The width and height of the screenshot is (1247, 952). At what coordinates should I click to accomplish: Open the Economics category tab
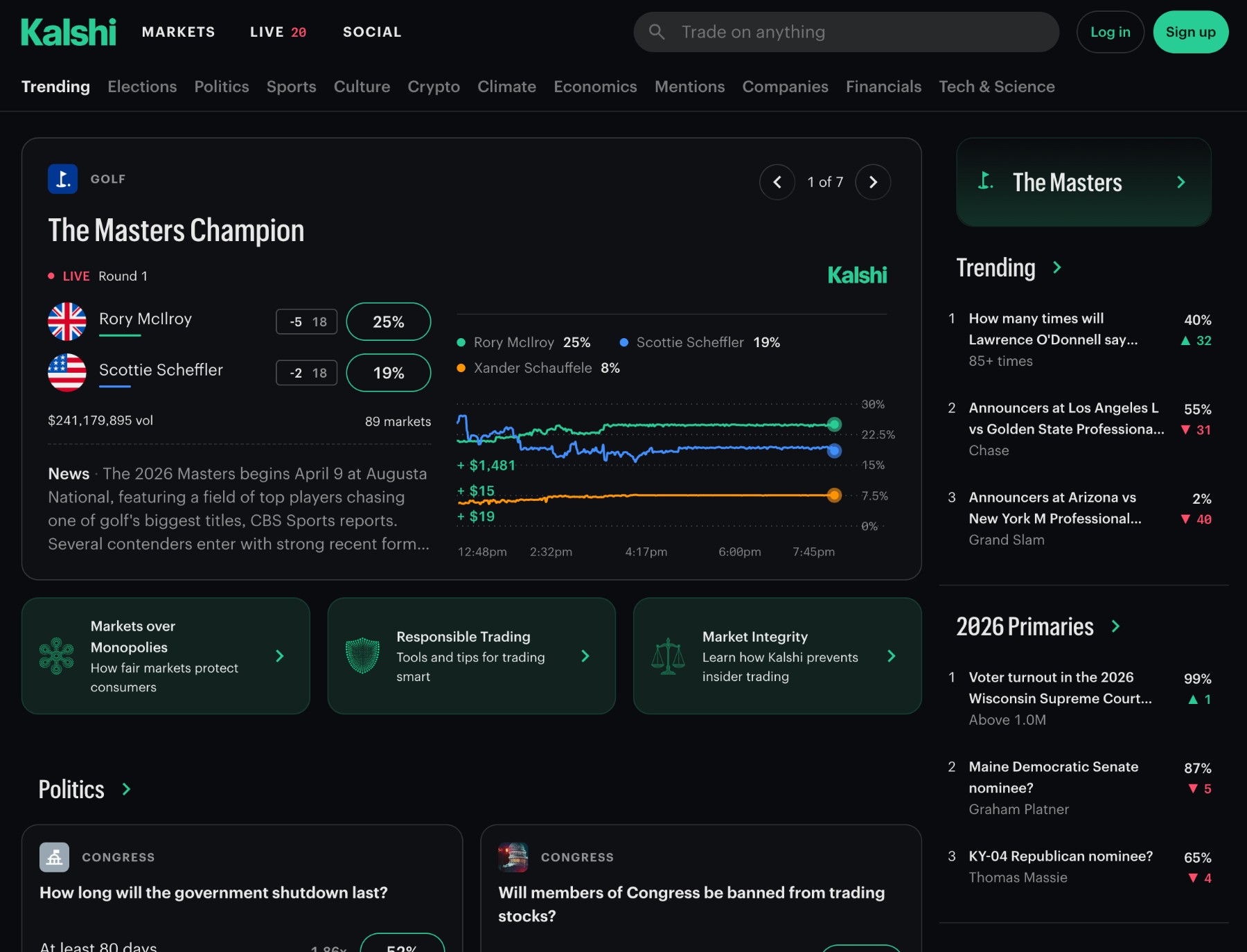595,87
